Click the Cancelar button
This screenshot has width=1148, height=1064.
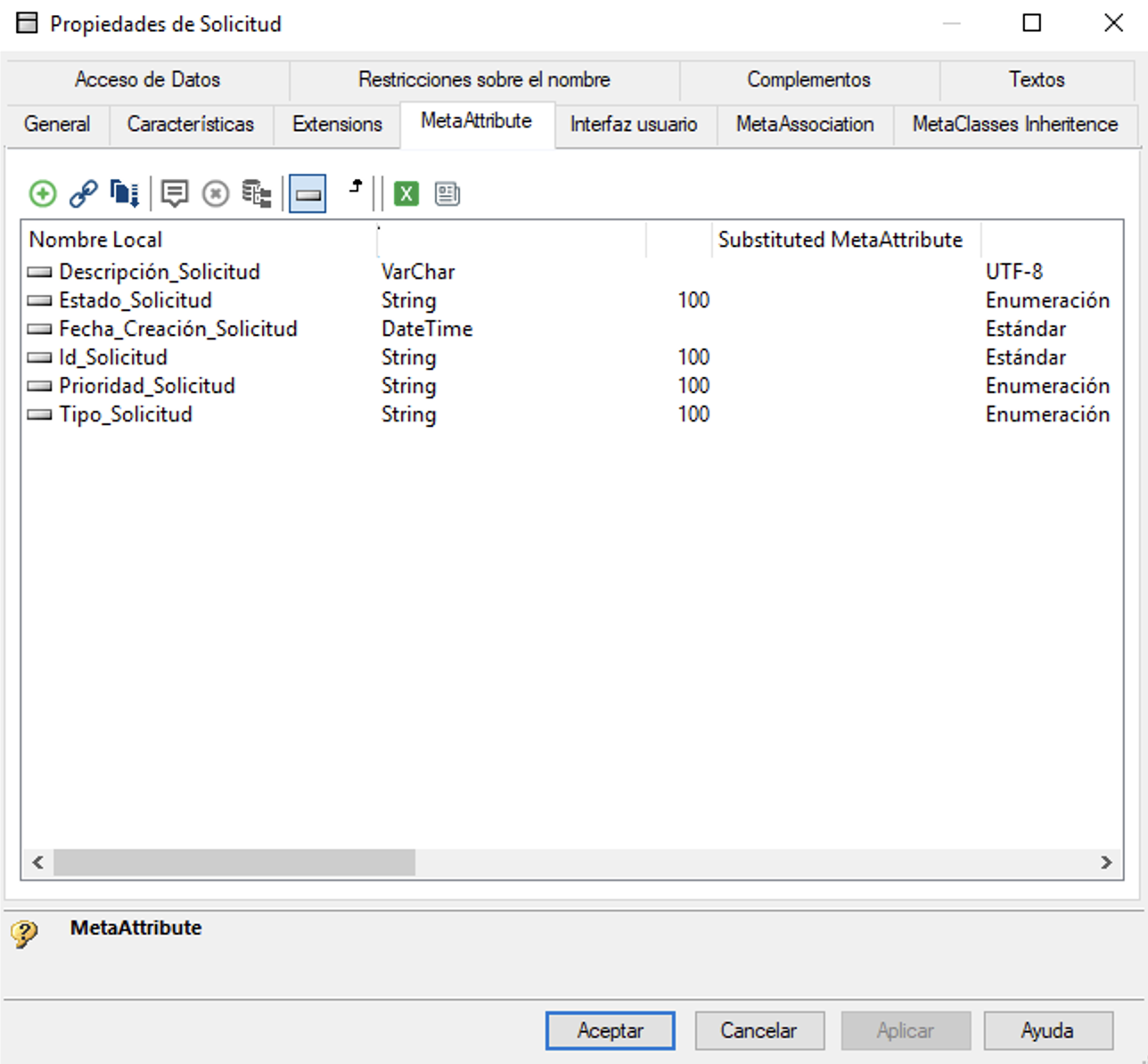click(759, 1031)
